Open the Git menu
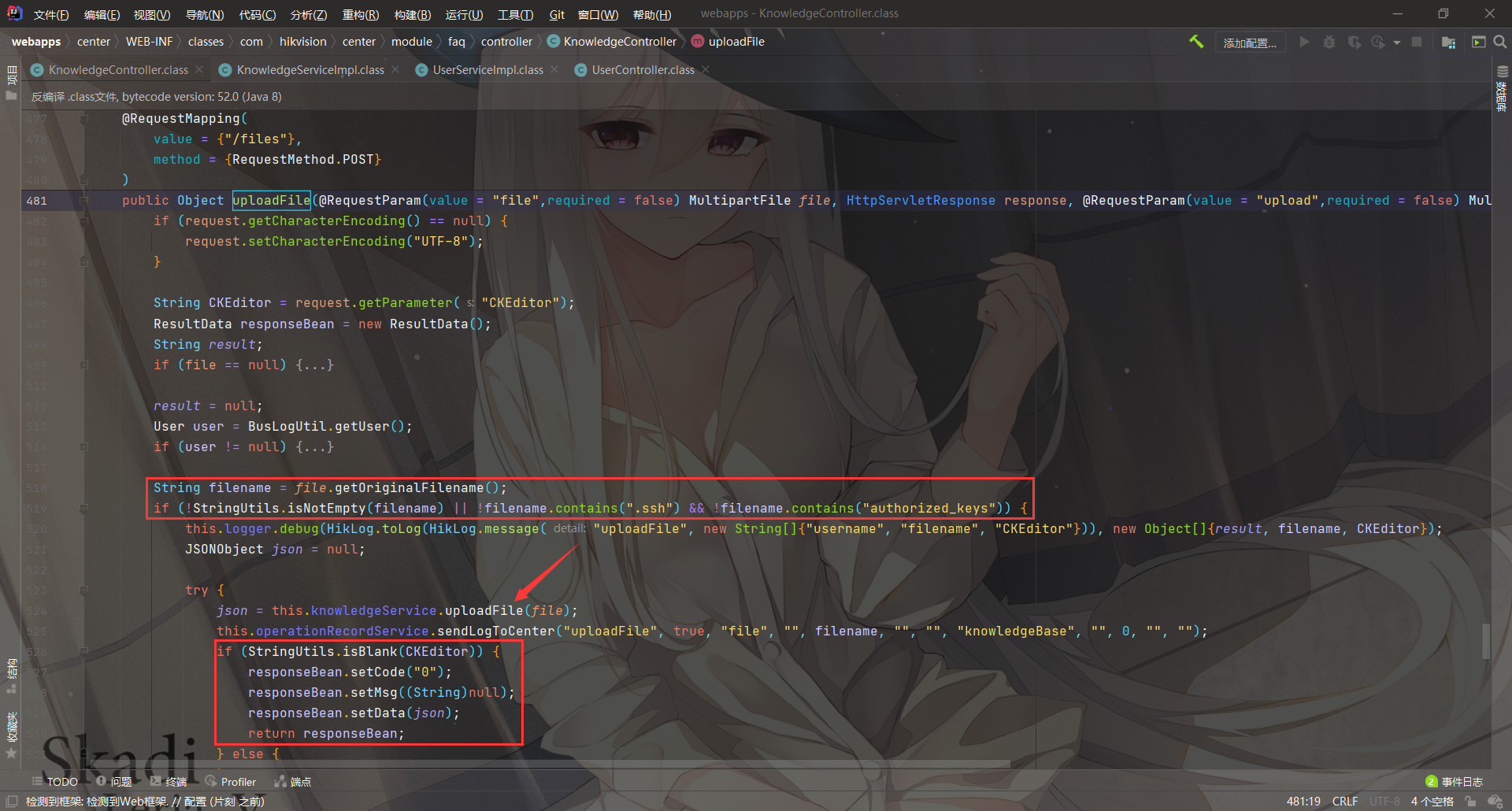The height and width of the screenshot is (811, 1512). pos(557,15)
